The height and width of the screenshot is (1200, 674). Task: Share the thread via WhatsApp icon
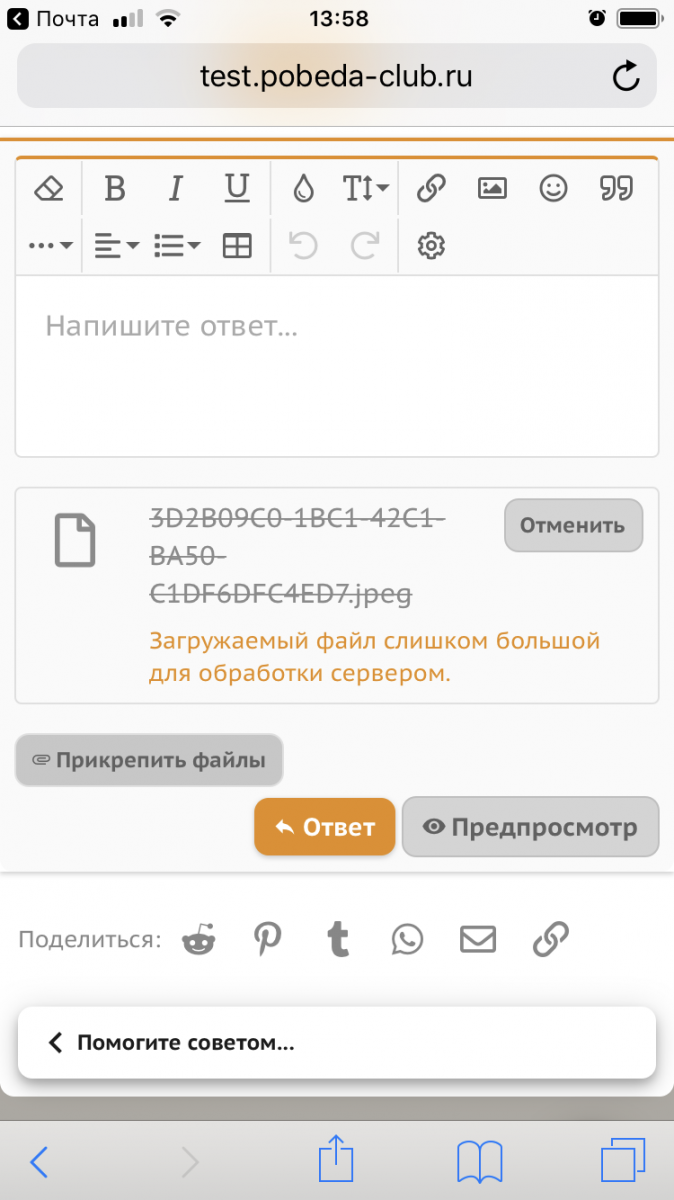tap(407, 939)
